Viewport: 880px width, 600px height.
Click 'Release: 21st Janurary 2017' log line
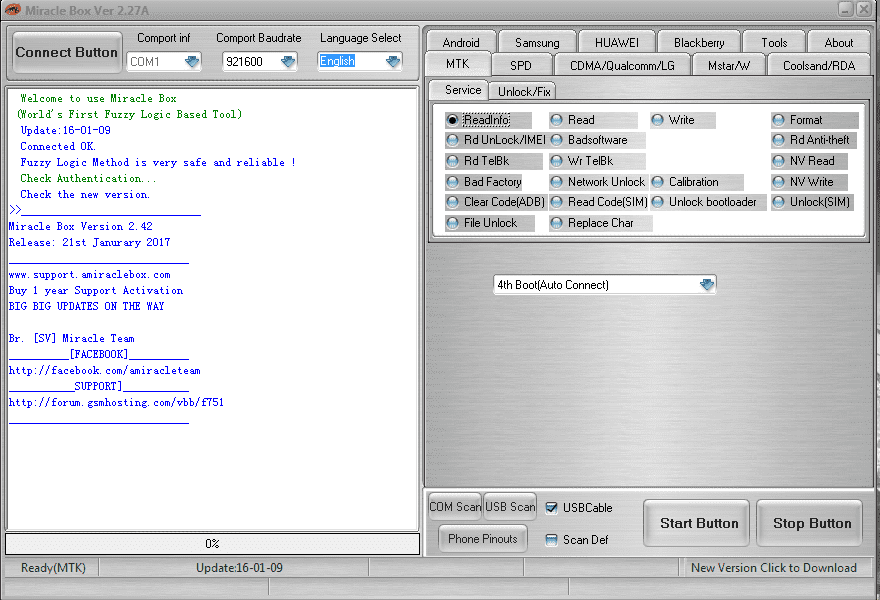89,242
